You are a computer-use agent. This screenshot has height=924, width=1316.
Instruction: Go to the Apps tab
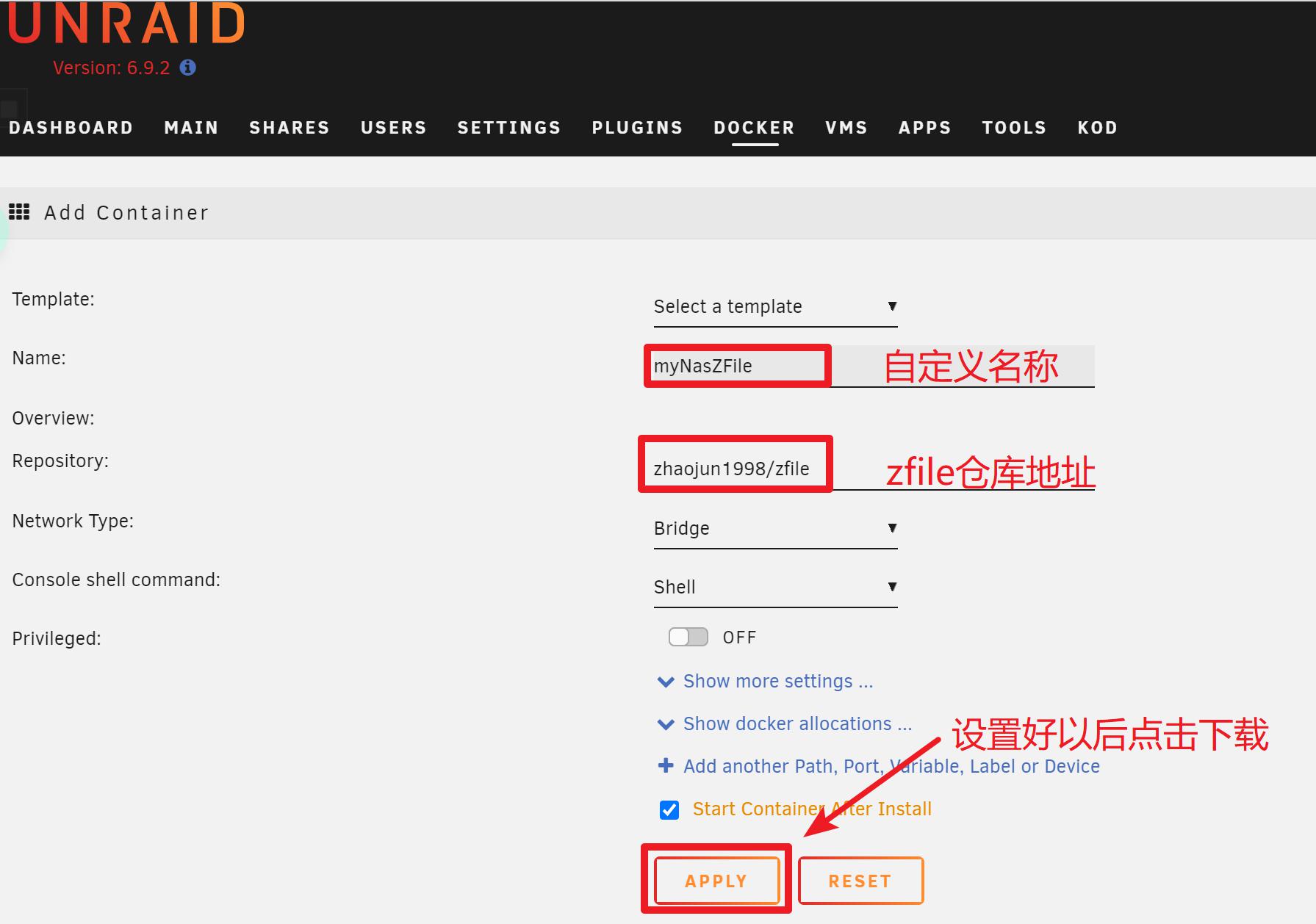click(925, 128)
